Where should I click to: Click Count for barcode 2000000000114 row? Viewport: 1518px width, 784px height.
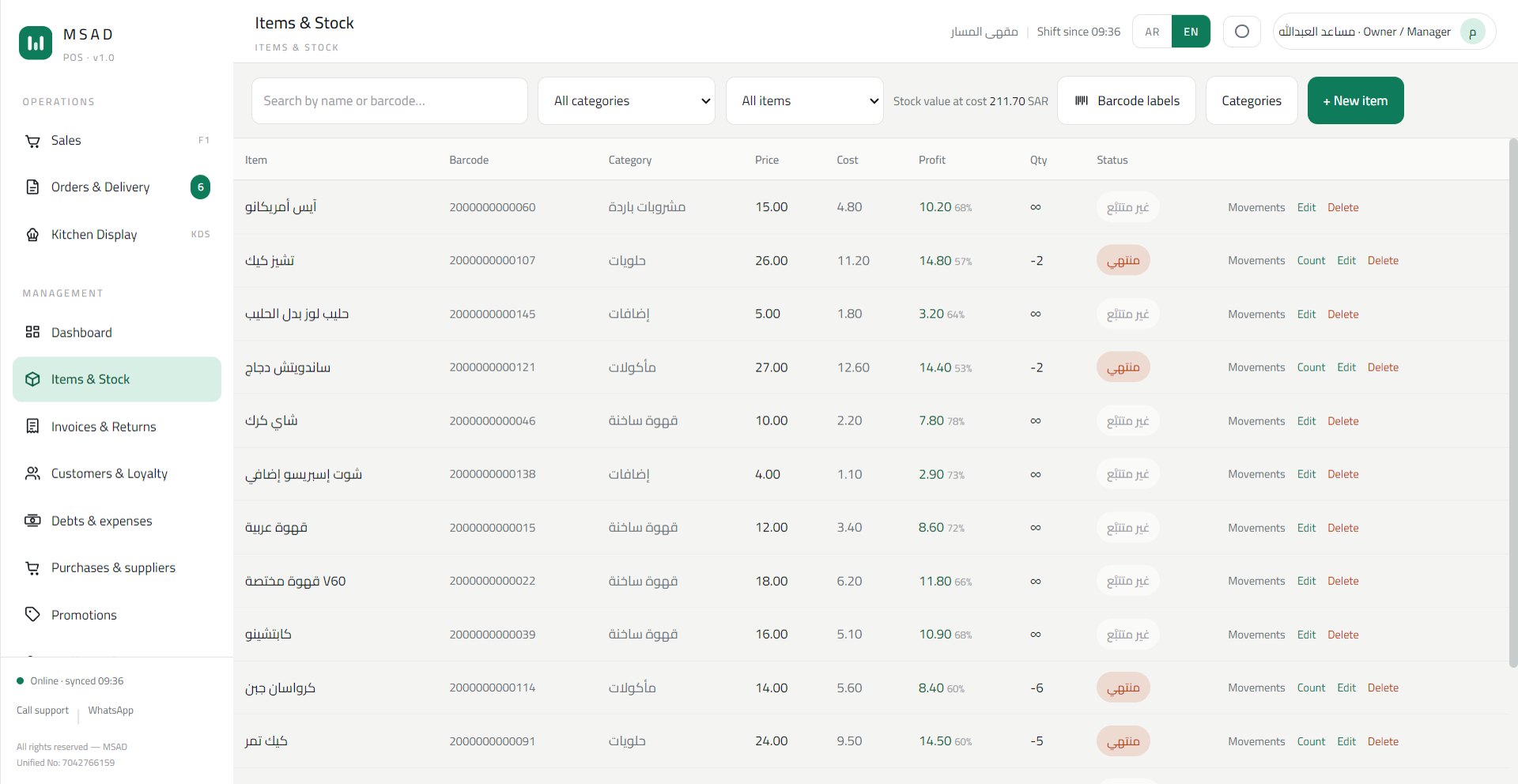click(x=1311, y=688)
